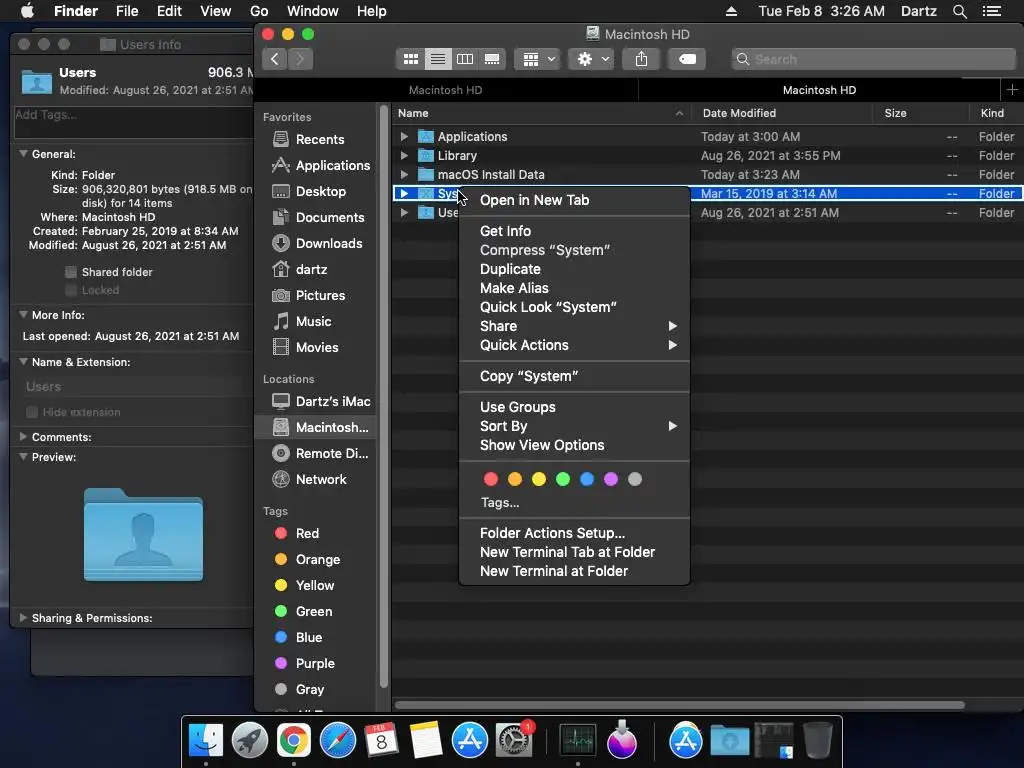Expand the Applications folder row
1024x768 pixels.
[404, 136]
